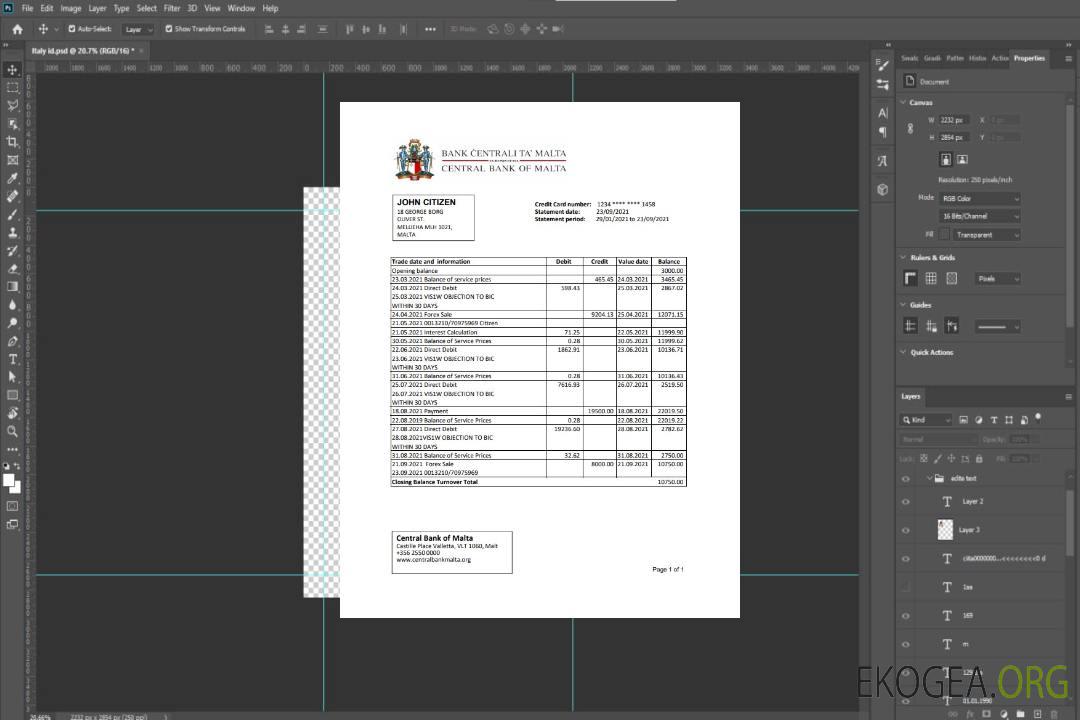1080x720 pixels.
Task: Open the Auto-Select Layer dropdown
Action: pyautogui.click(x=138, y=29)
